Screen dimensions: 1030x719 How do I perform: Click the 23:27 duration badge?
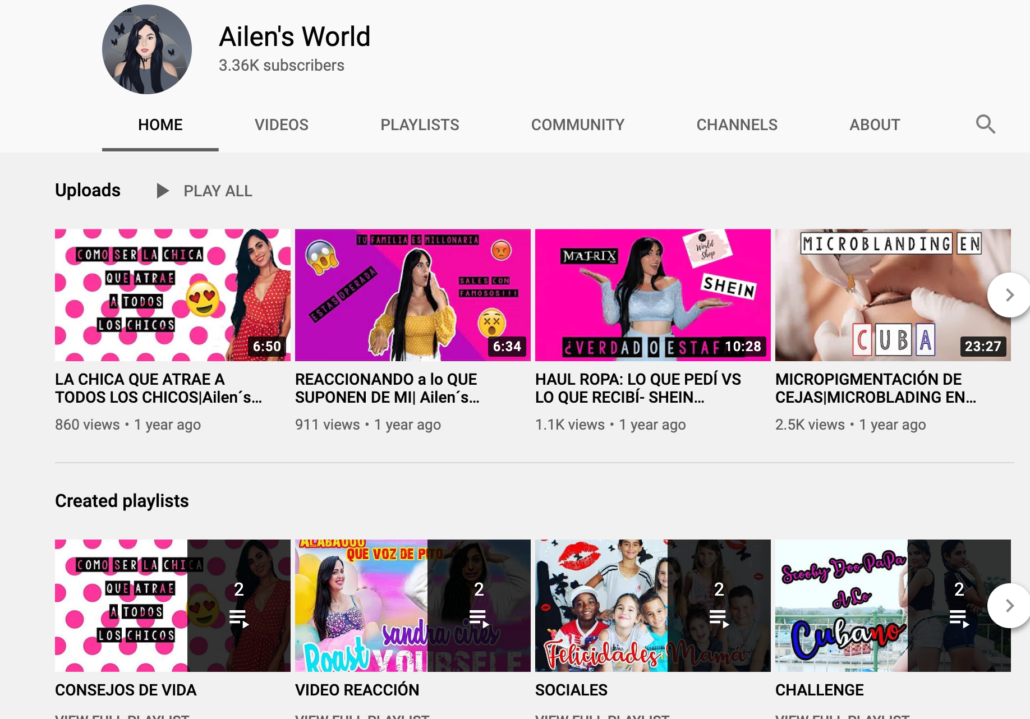(x=983, y=346)
